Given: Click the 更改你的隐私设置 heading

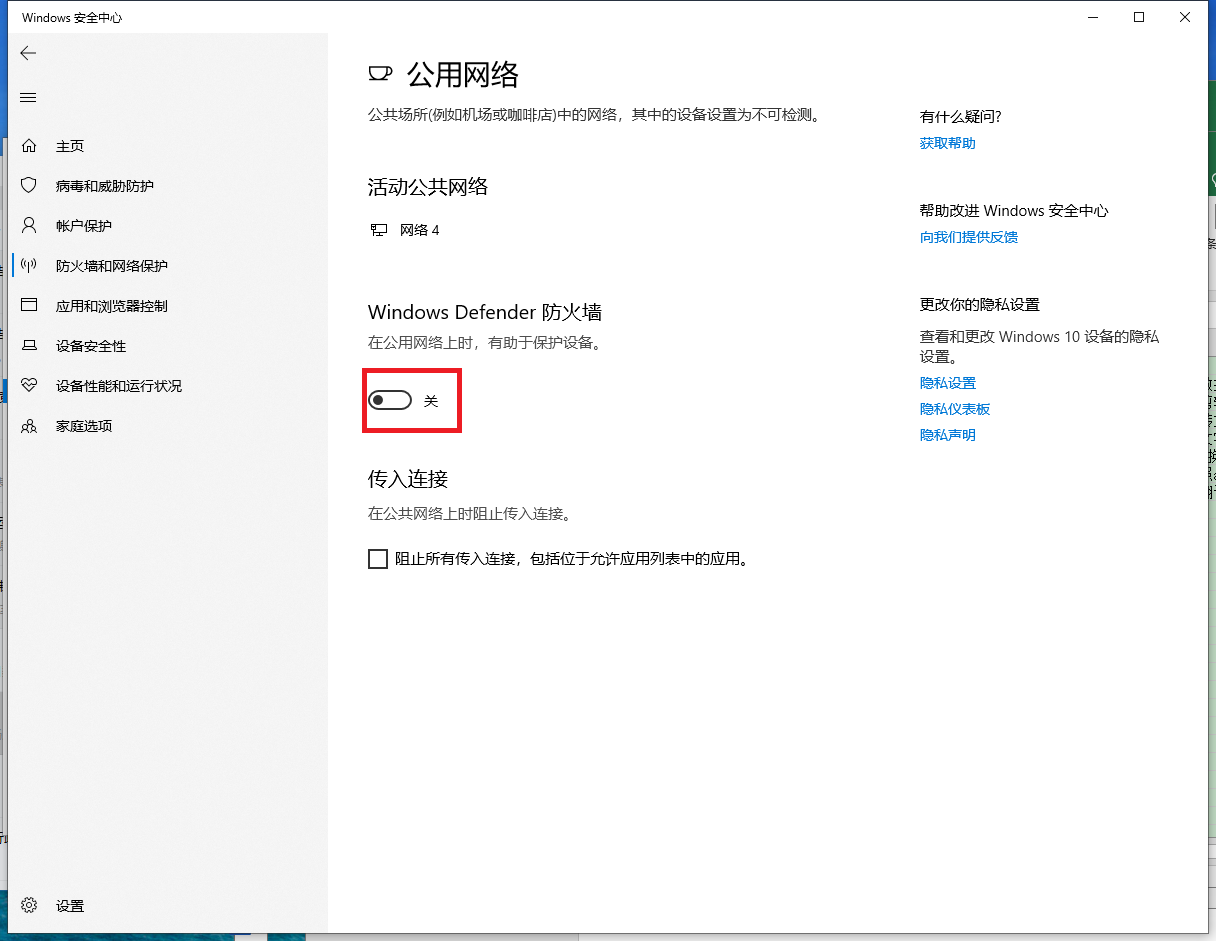Looking at the screenshot, I should click(x=980, y=304).
